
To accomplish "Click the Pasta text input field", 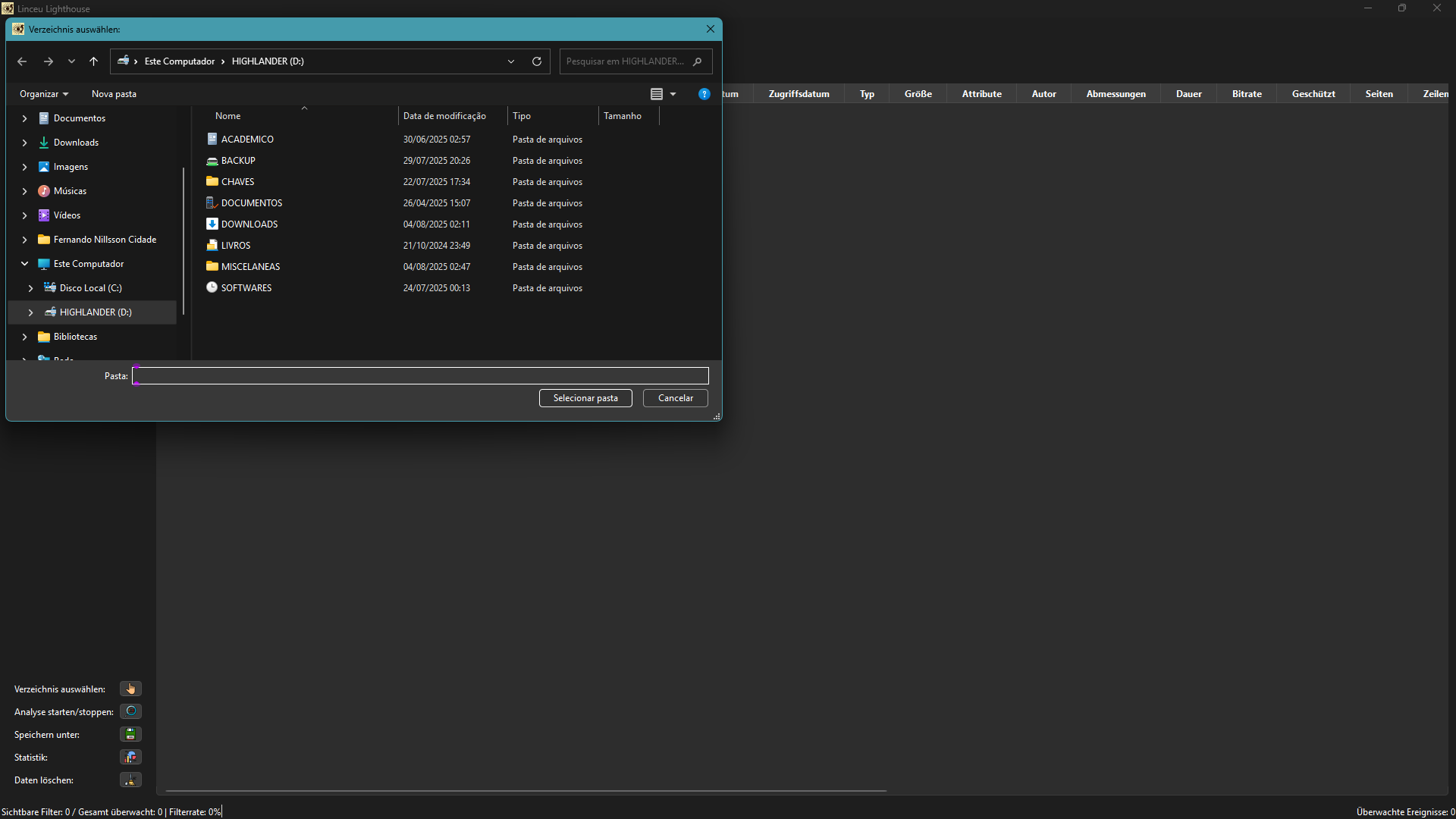I will (x=420, y=376).
